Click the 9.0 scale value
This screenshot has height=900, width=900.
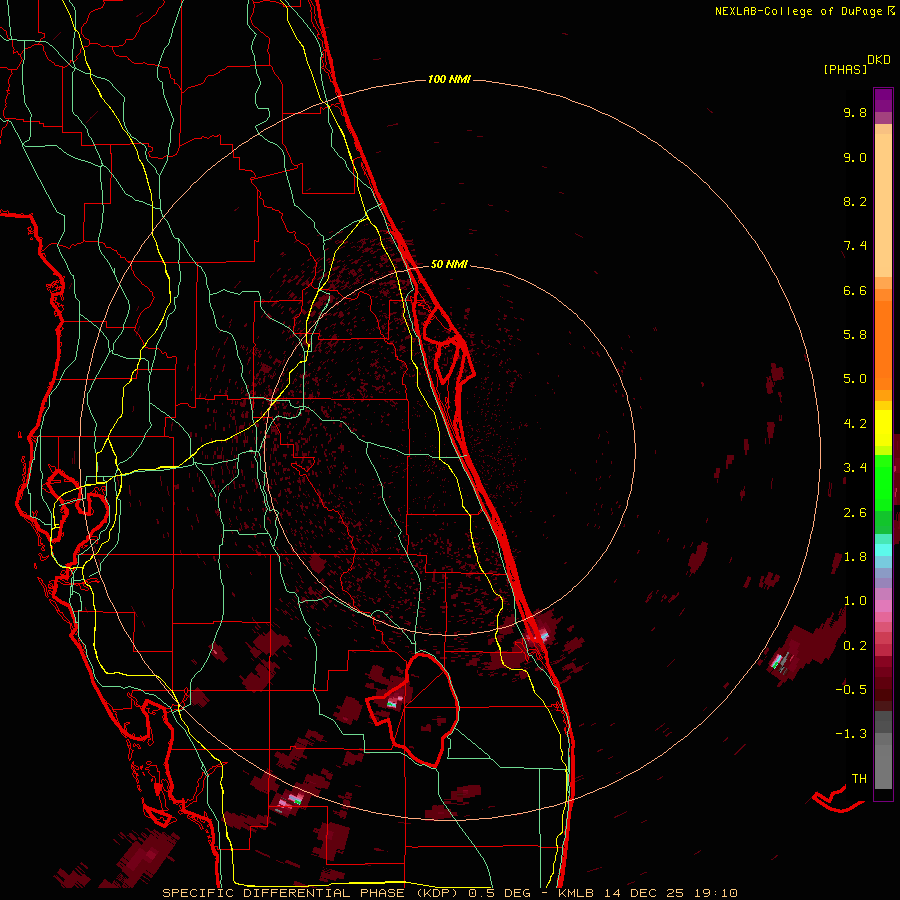tap(855, 157)
